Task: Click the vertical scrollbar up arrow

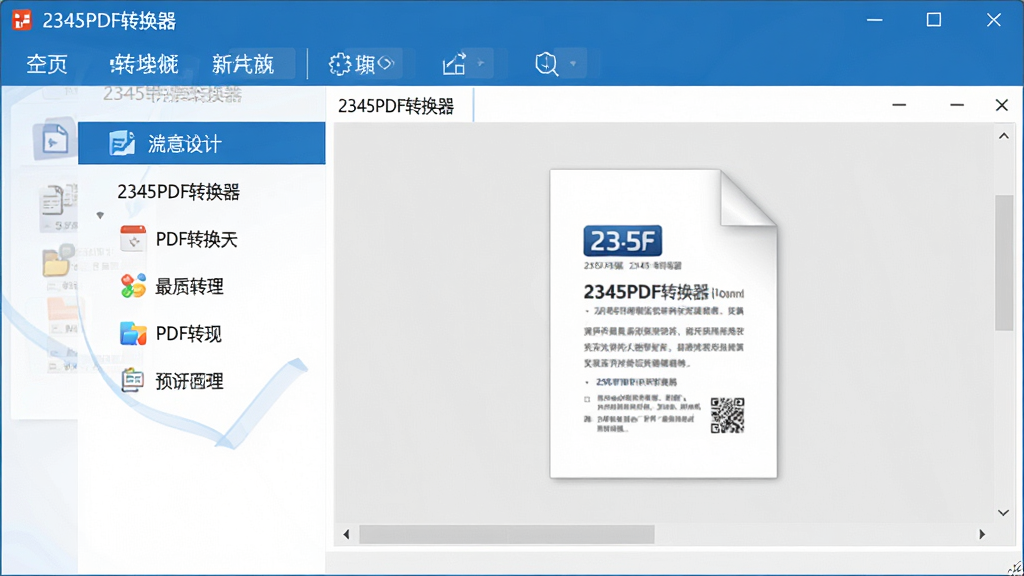Action: click(1004, 136)
